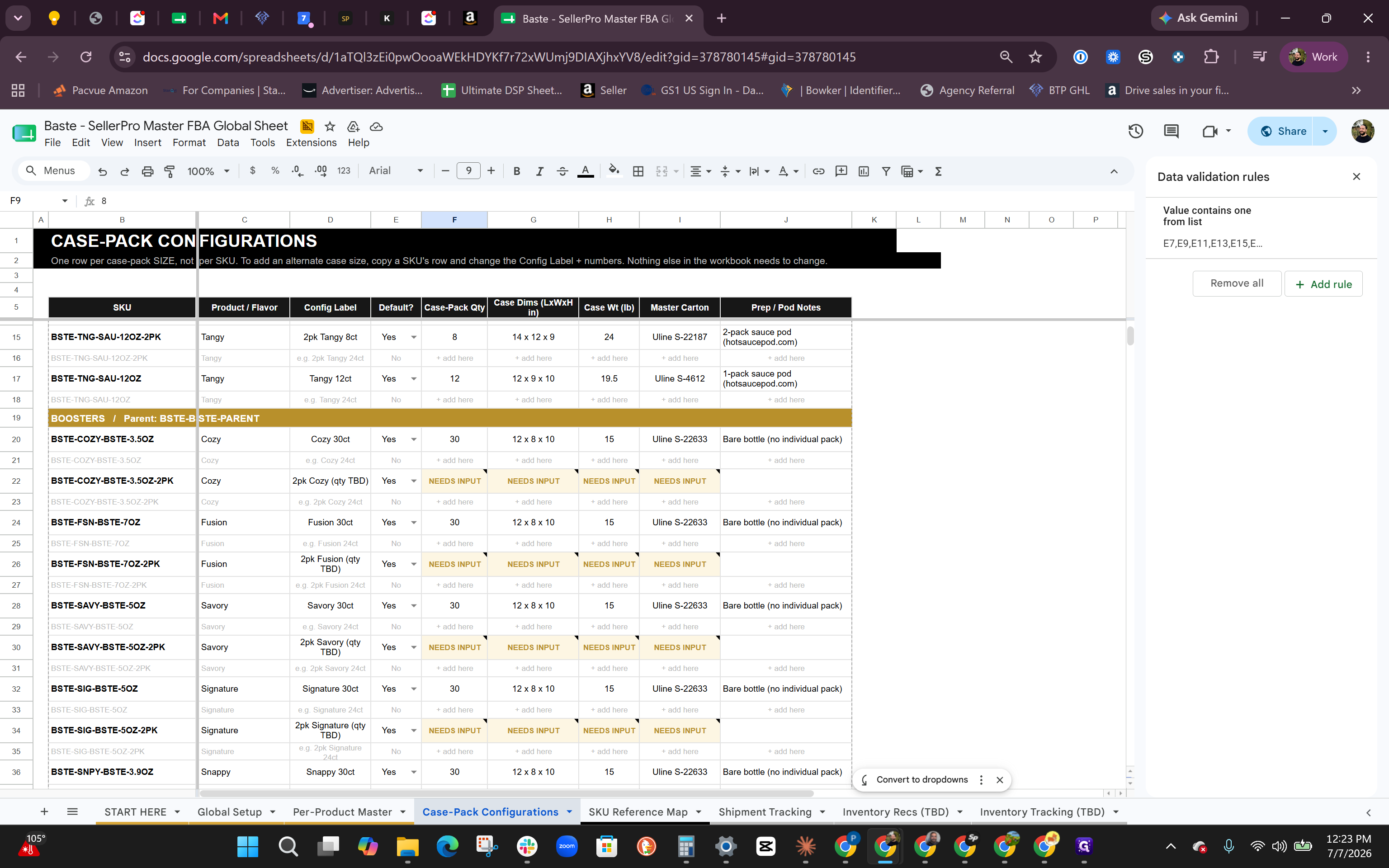Click the functions sigma icon
The width and height of the screenshot is (1389, 868).
(x=939, y=171)
